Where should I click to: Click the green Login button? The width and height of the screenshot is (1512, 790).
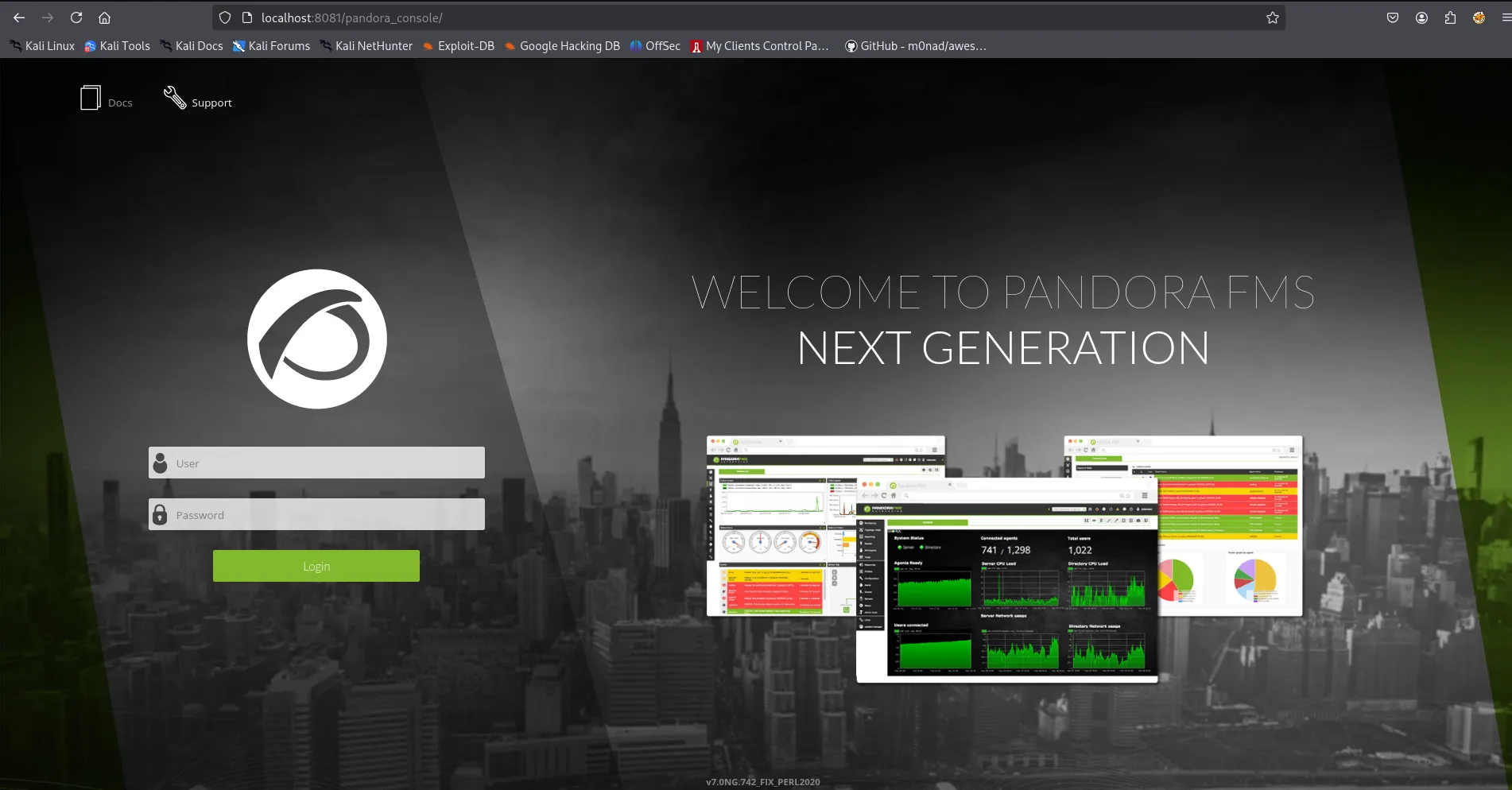(316, 566)
